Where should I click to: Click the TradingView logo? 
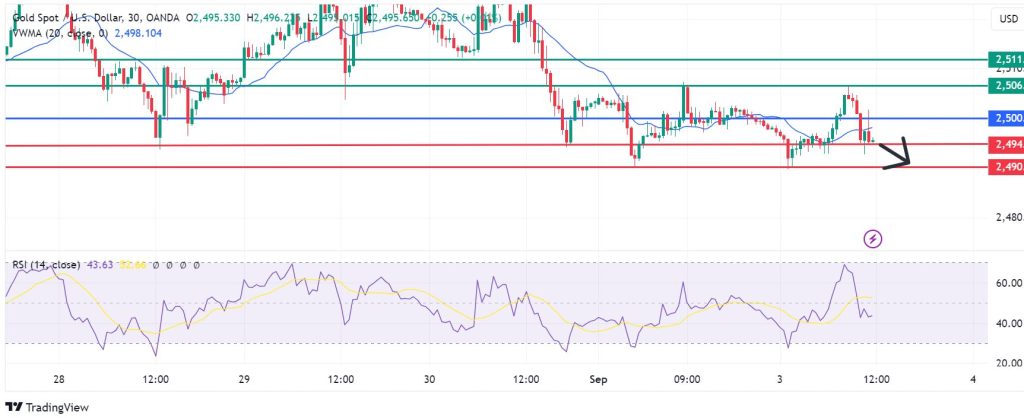[x=47, y=408]
